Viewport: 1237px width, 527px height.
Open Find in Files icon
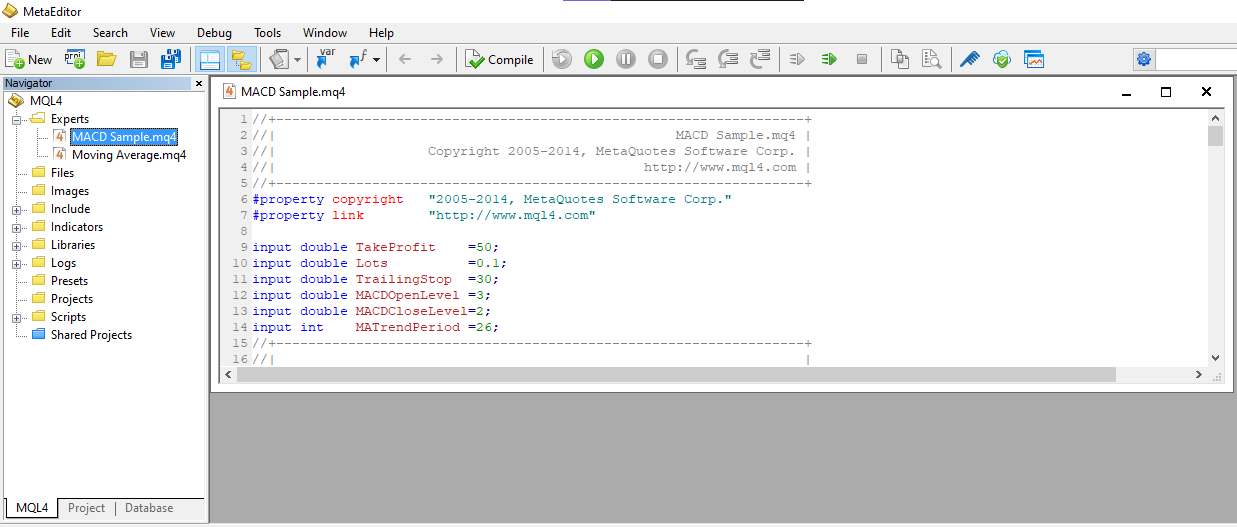coord(932,59)
